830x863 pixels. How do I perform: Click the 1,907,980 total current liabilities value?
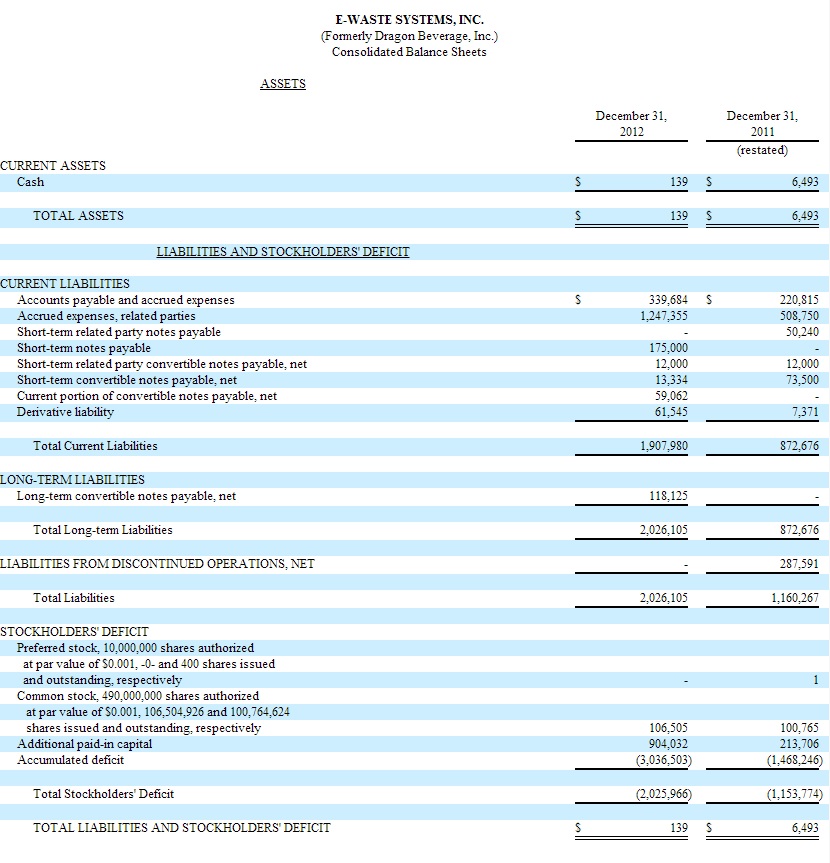coord(664,446)
